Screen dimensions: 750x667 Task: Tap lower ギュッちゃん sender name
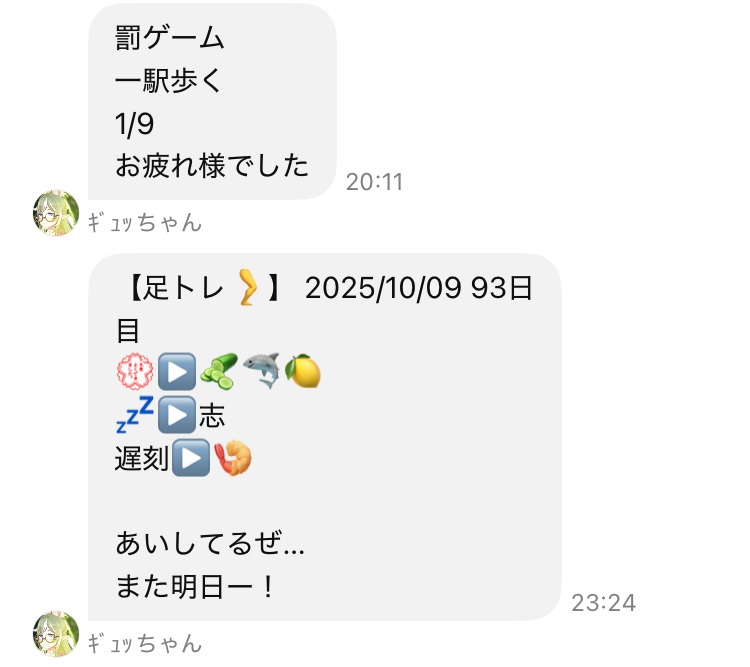tap(145, 644)
